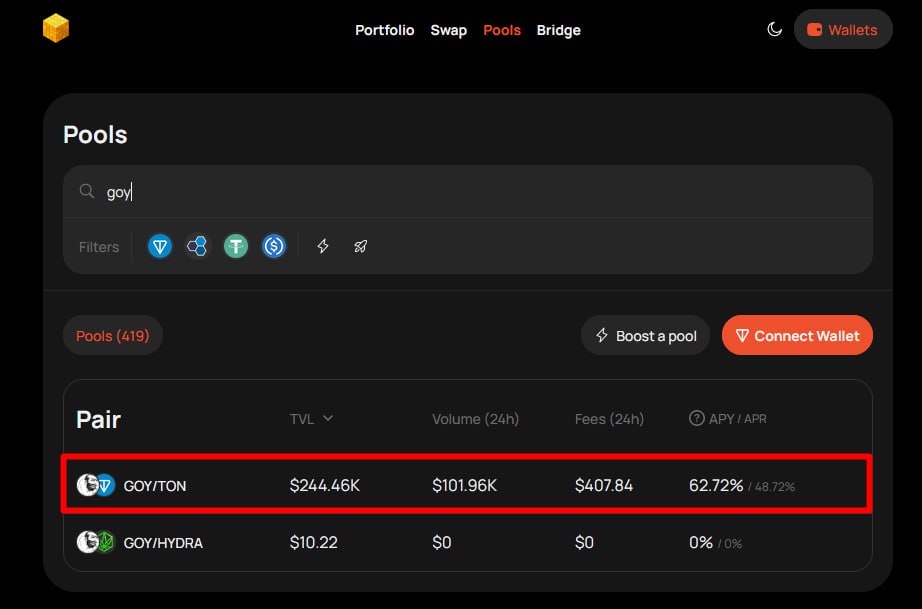
Task: Click the Volume (24h) column header
Action: click(x=475, y=419)
